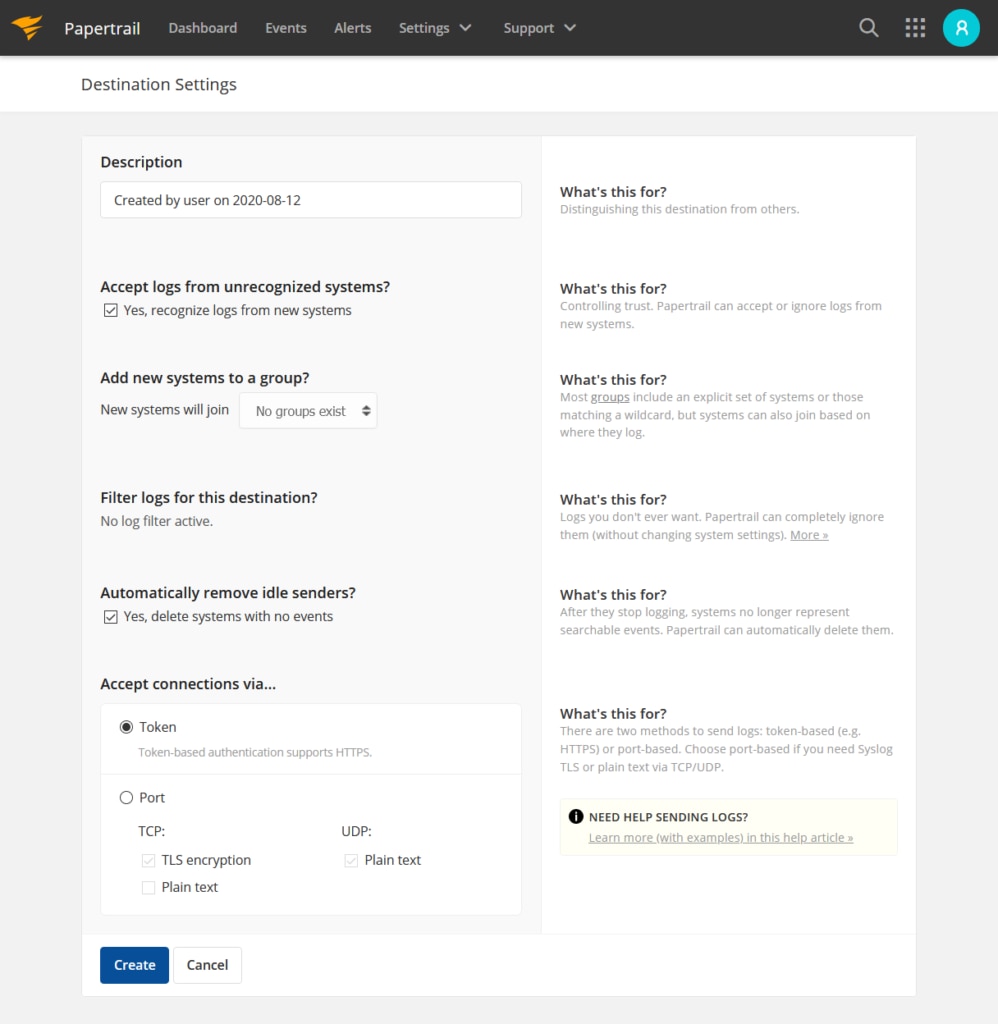Follow the 'groups' help link
The image size is (998, 1024).
pyautogui.click(x=610, y=397)
